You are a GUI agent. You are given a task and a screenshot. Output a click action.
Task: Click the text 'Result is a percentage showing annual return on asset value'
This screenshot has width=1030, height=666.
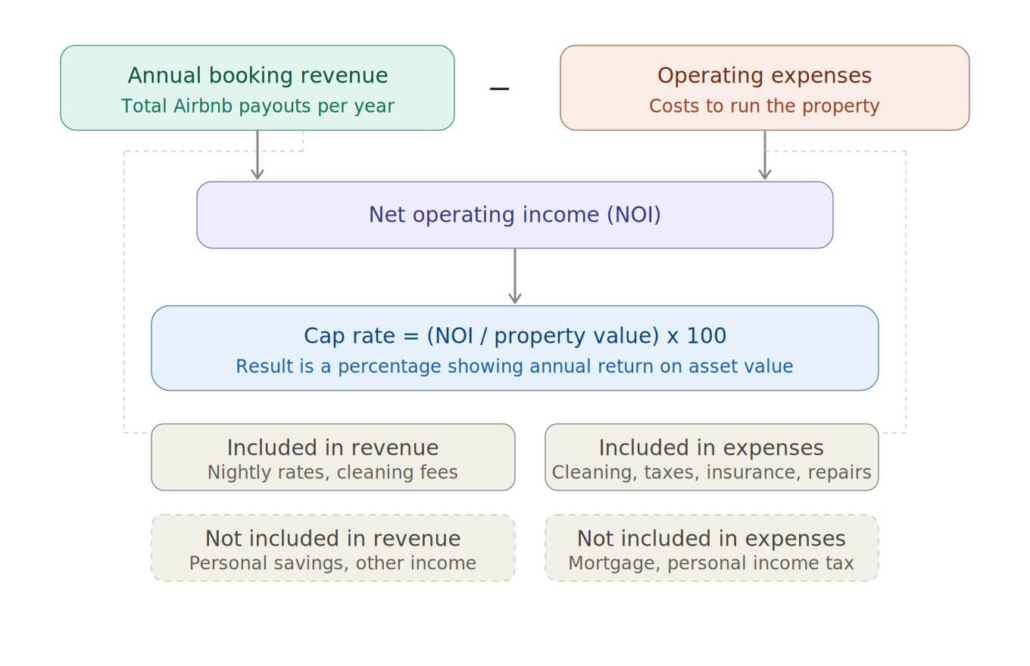click(x=514, y=366)
